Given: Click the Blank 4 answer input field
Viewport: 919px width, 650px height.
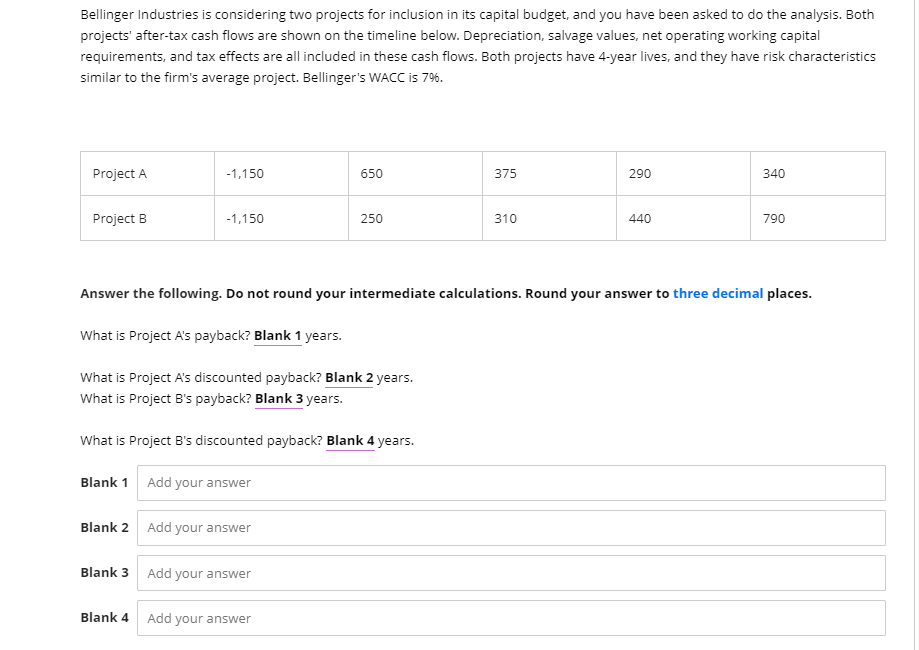Looking at the screenshot, I should 511,618.
